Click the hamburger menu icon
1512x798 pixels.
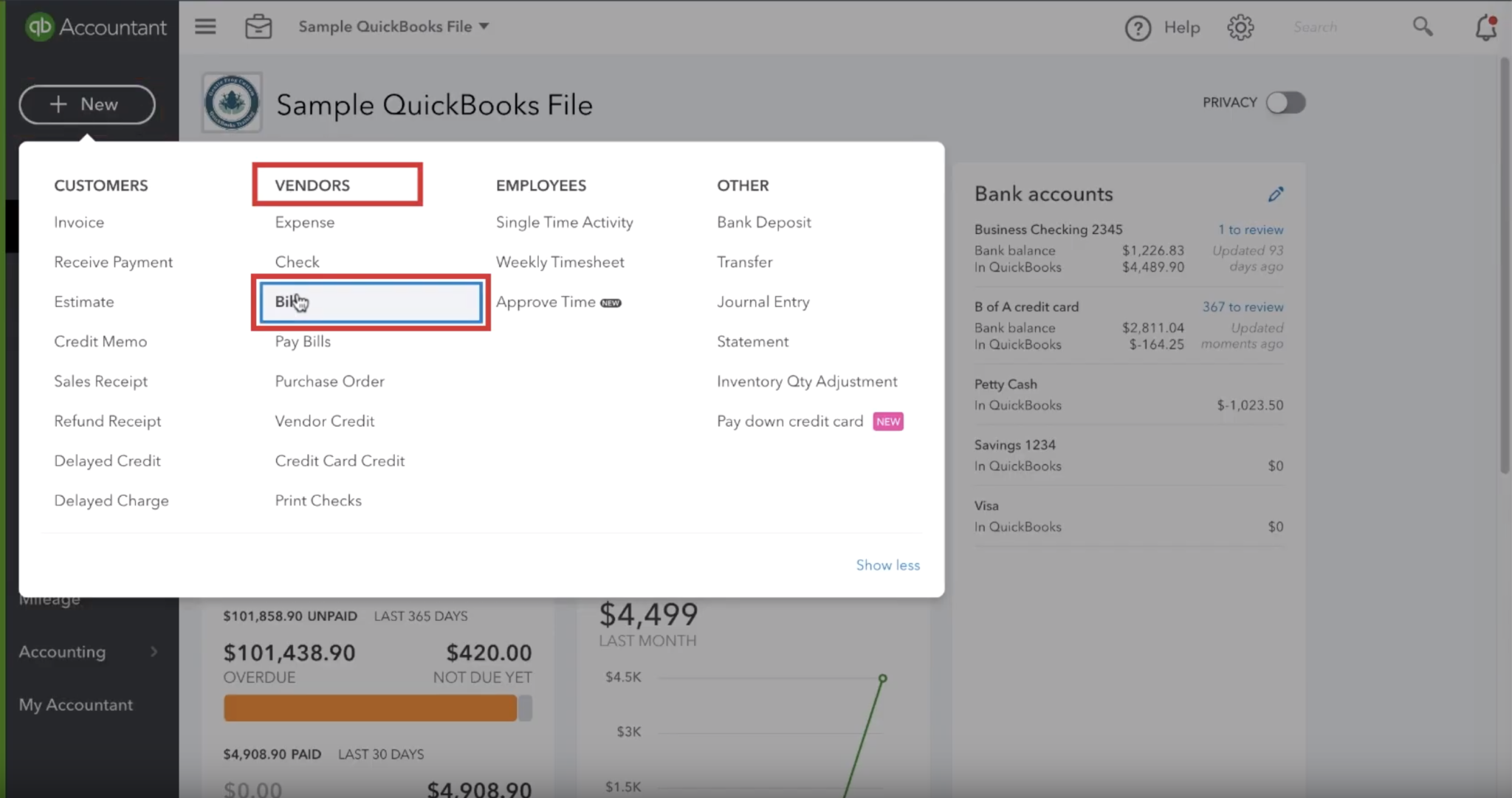pyautogui.click(x=205, y=27)
